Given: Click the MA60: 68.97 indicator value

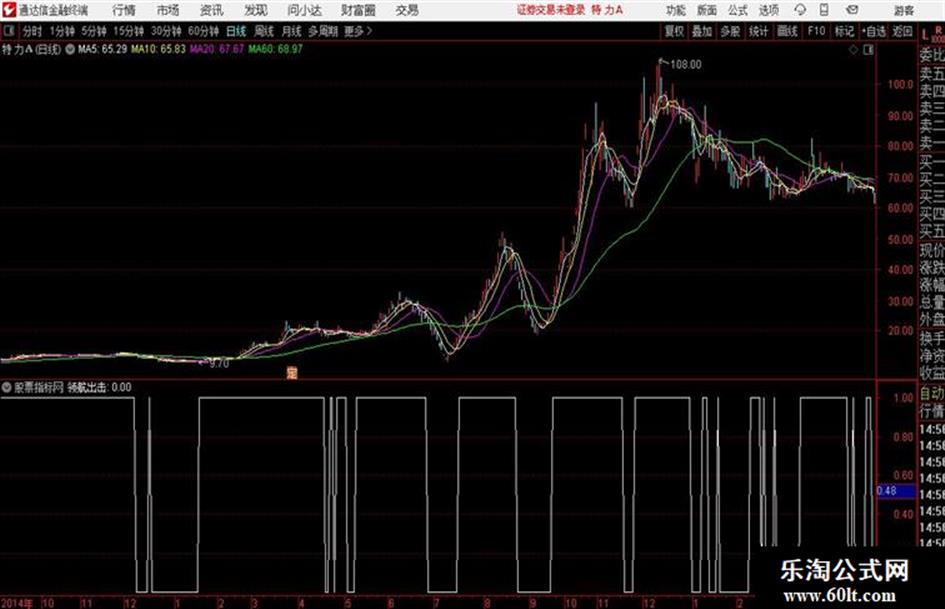Looking at the screenshot, I should pyautogui.click(x=275, y=49).
